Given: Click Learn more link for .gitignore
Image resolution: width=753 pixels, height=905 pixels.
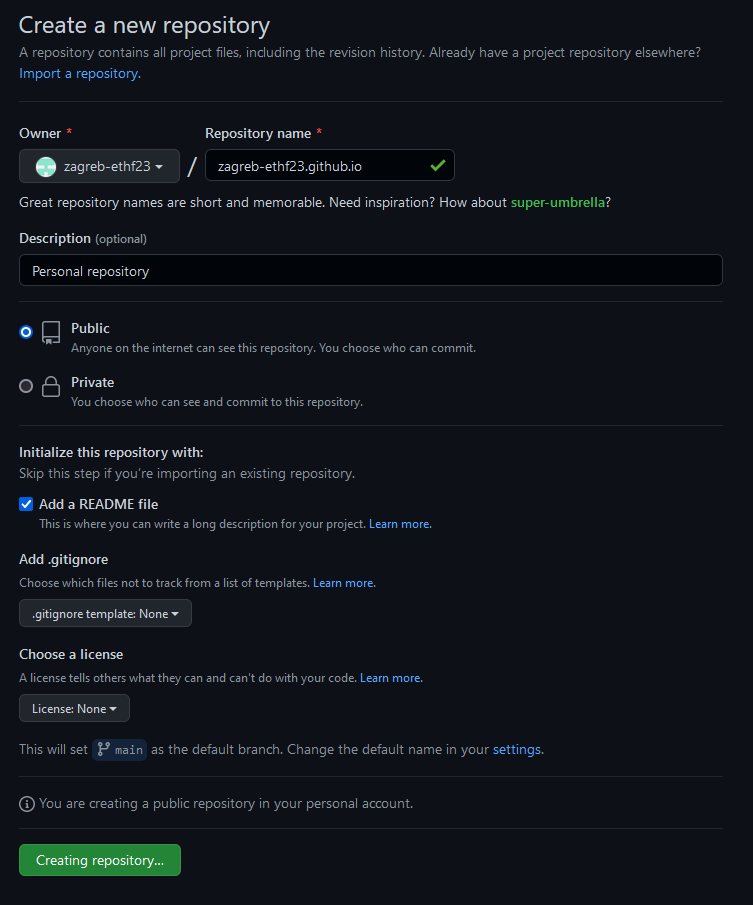Looking at the screenshot, I should coord(344,582).
